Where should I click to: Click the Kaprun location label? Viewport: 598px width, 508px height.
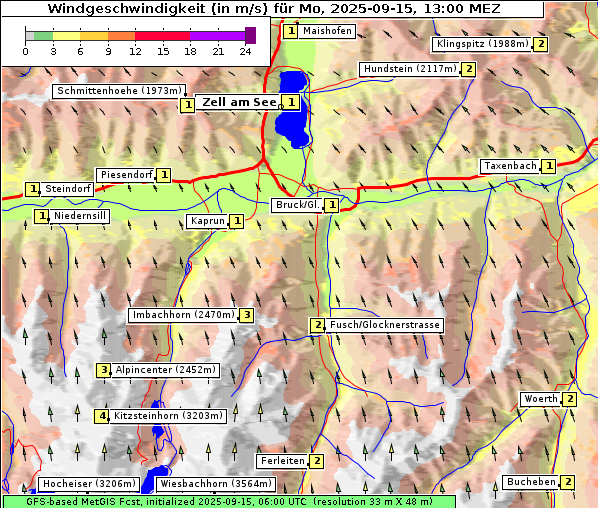[208, 221]
